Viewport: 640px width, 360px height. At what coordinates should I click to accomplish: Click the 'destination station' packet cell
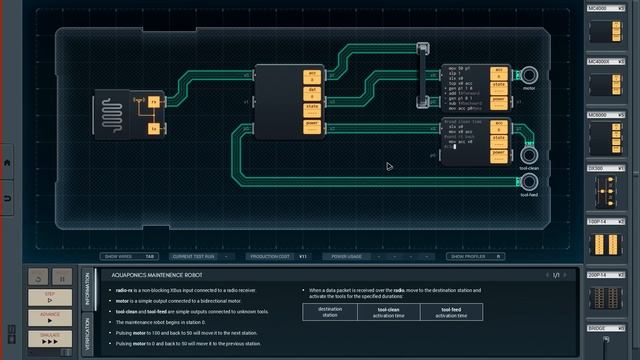tap(330, 312)
